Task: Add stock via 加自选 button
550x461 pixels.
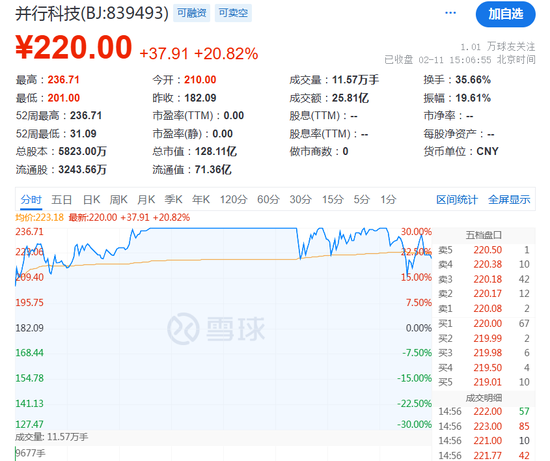Action: pos(505,14)
